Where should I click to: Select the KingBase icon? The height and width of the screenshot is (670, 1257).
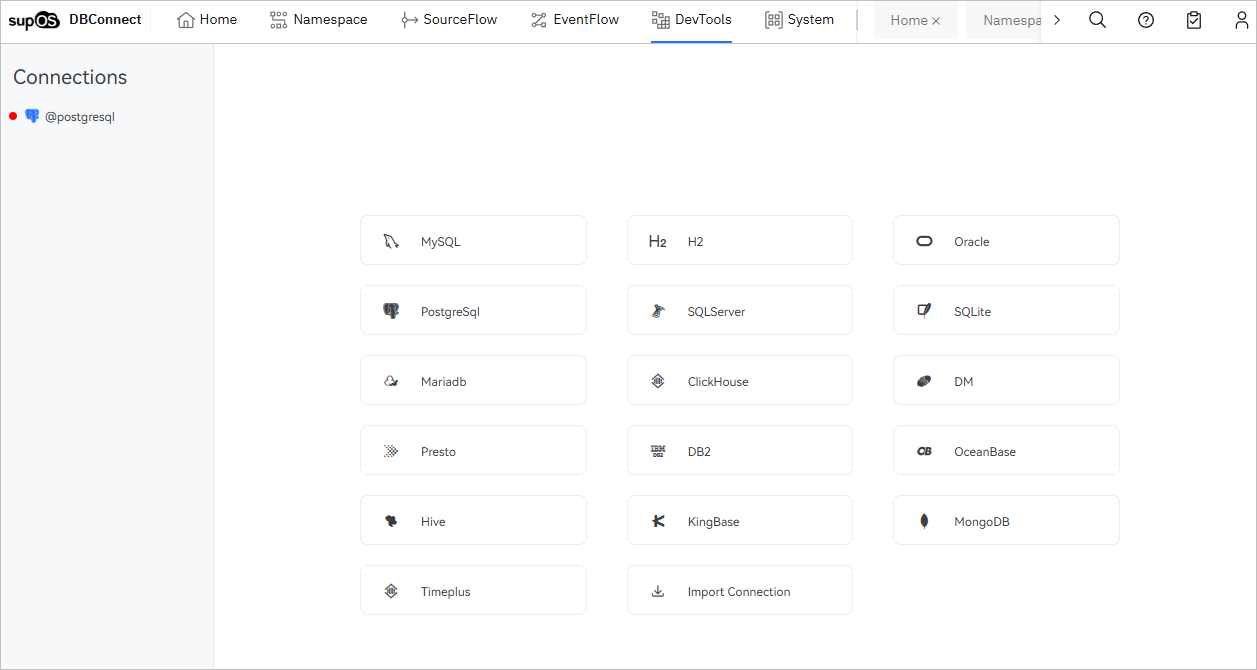(657, 521)
